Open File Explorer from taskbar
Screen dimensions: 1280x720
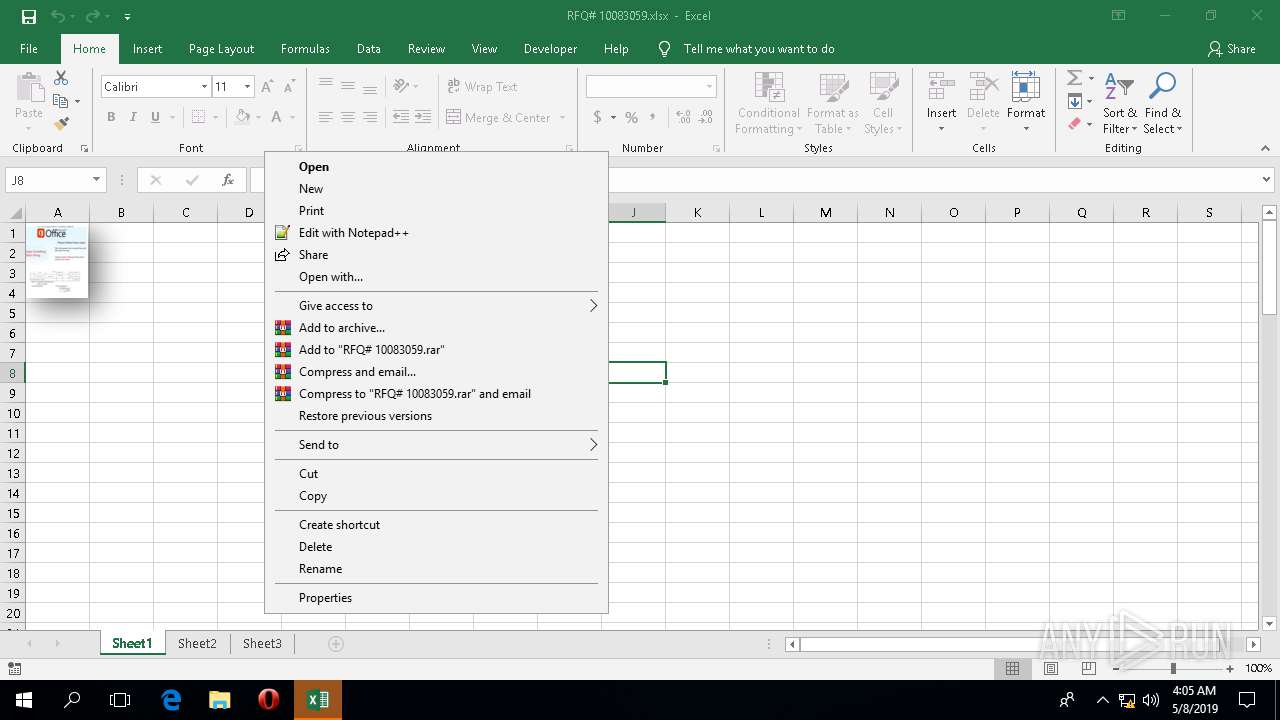pos(220,700)
